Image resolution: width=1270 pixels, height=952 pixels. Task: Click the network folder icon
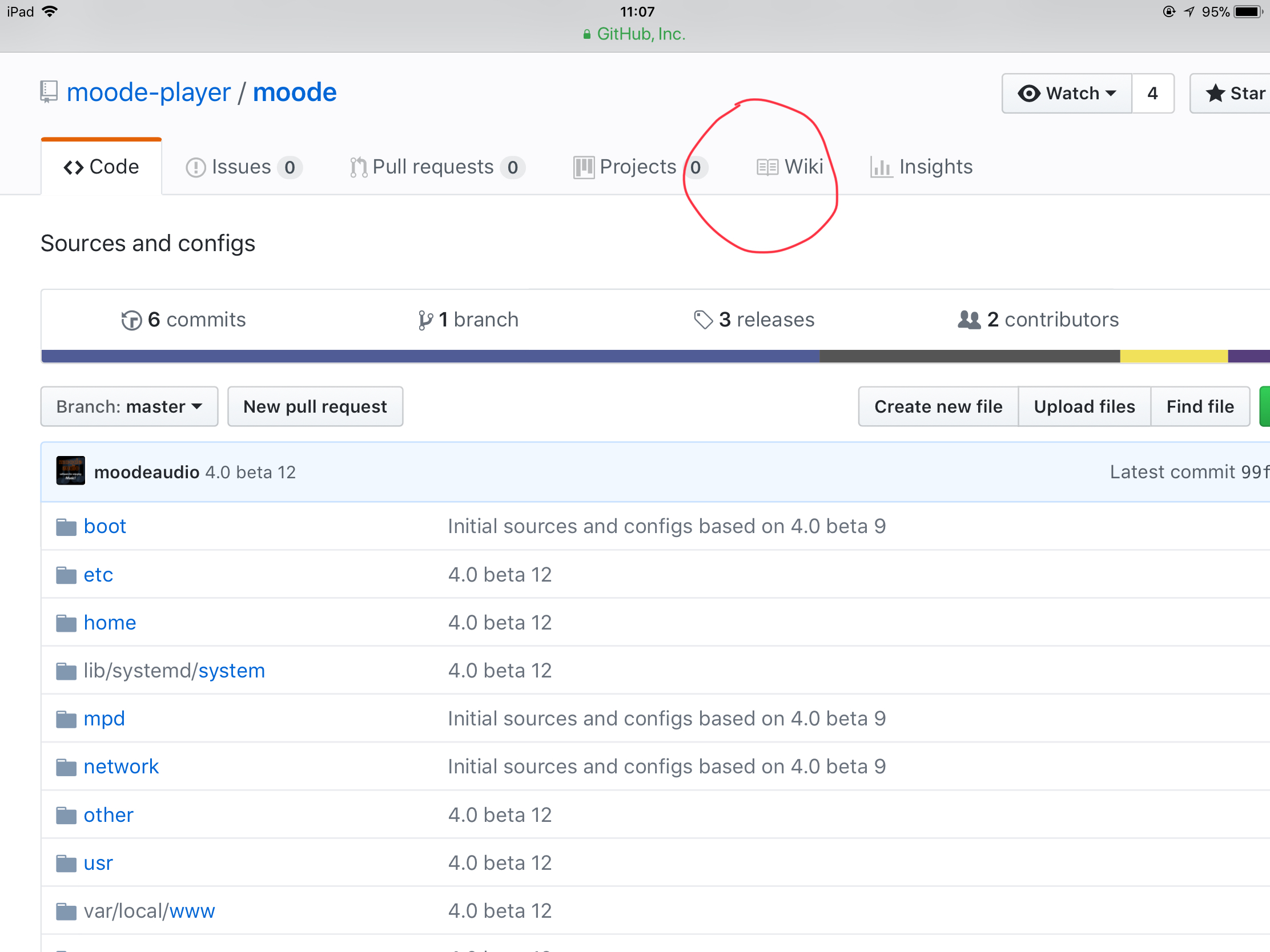pyautogui.click(x=66, y=768)
